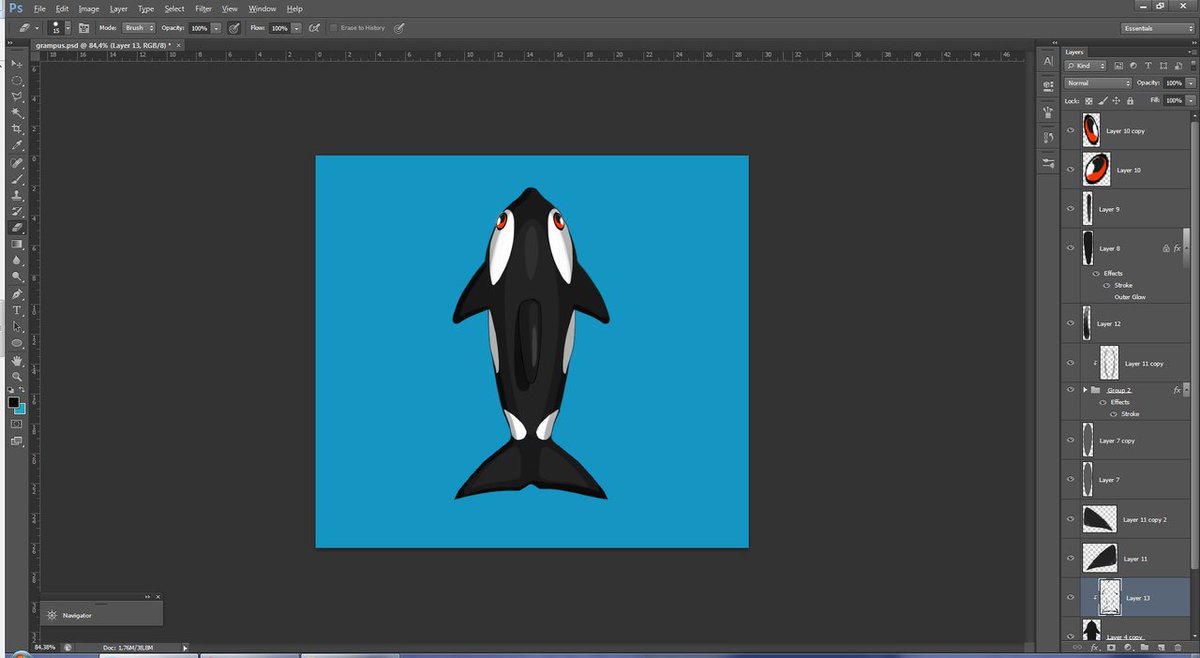Hide Layer 10 visibility eye

coord(1070,170)
